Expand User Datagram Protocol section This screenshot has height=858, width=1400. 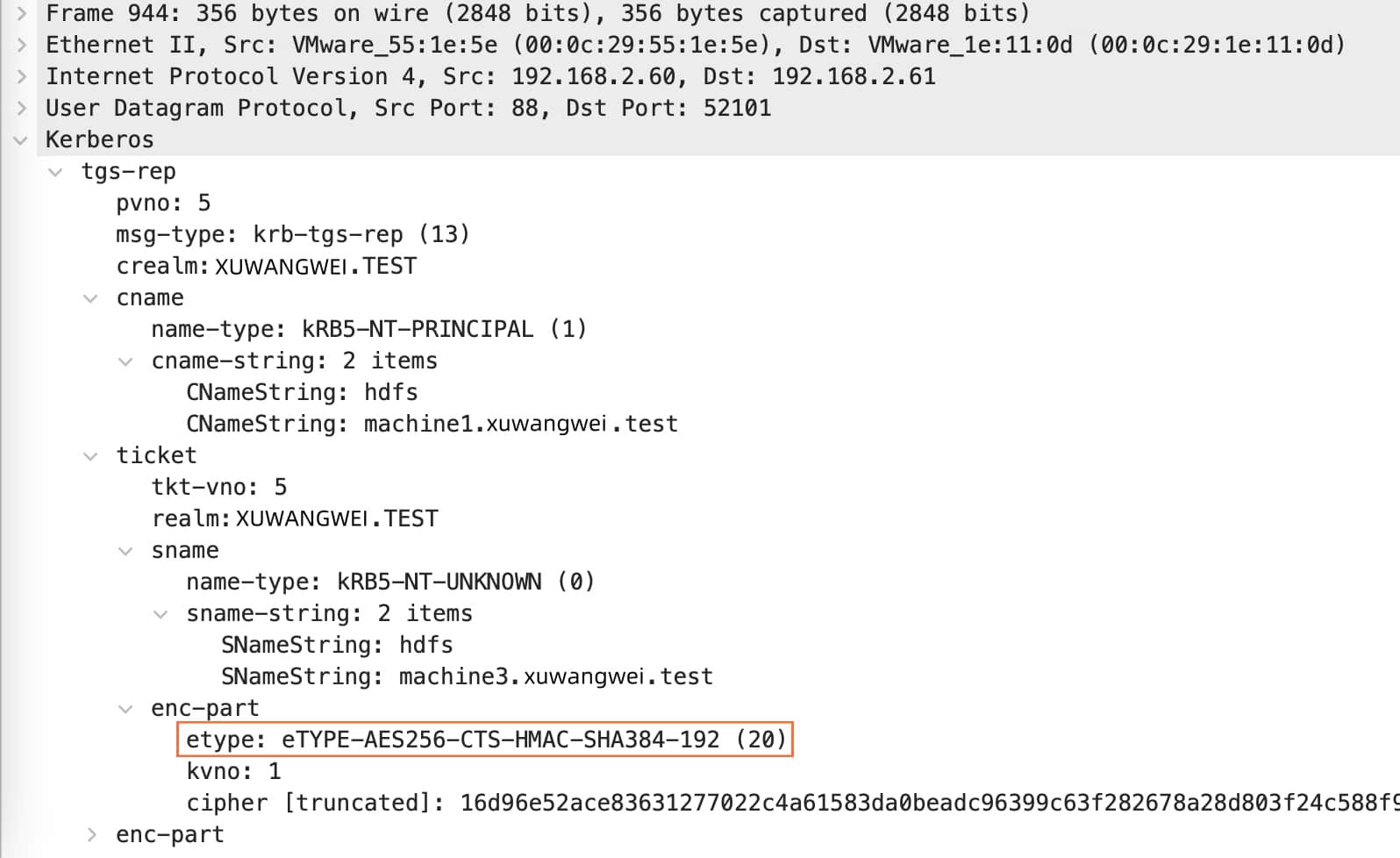point(22,108)
